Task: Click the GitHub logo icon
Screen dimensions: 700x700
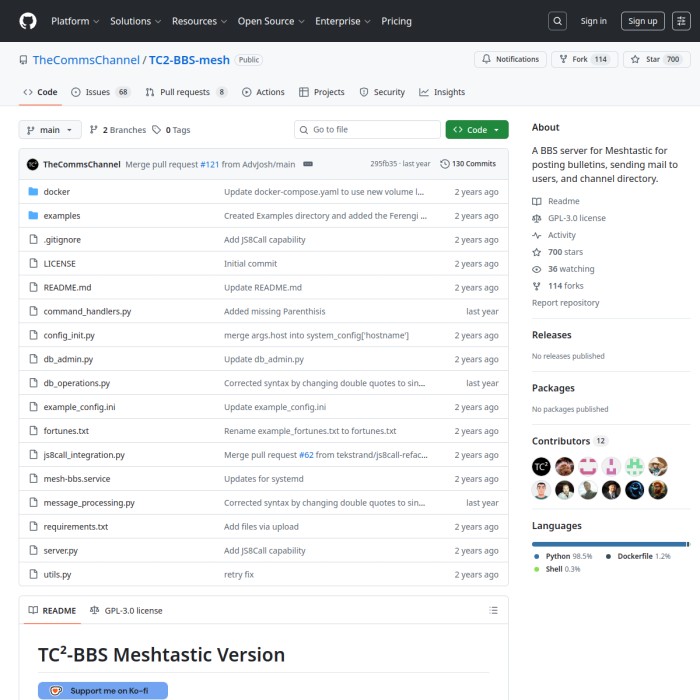Action: coord(27,20)
